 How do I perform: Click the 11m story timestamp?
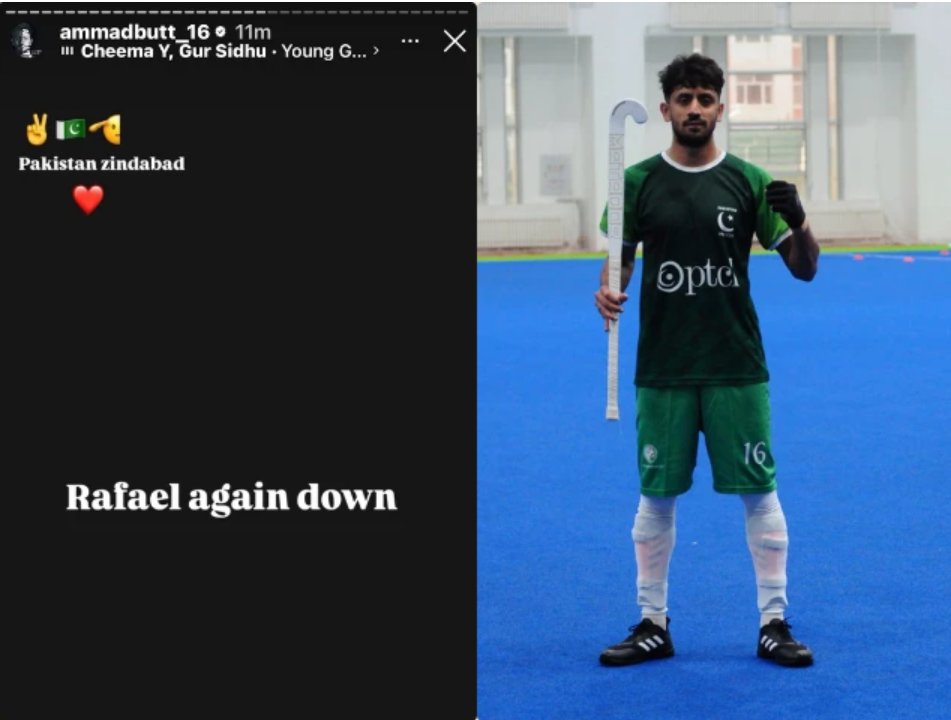pos(253,32)
